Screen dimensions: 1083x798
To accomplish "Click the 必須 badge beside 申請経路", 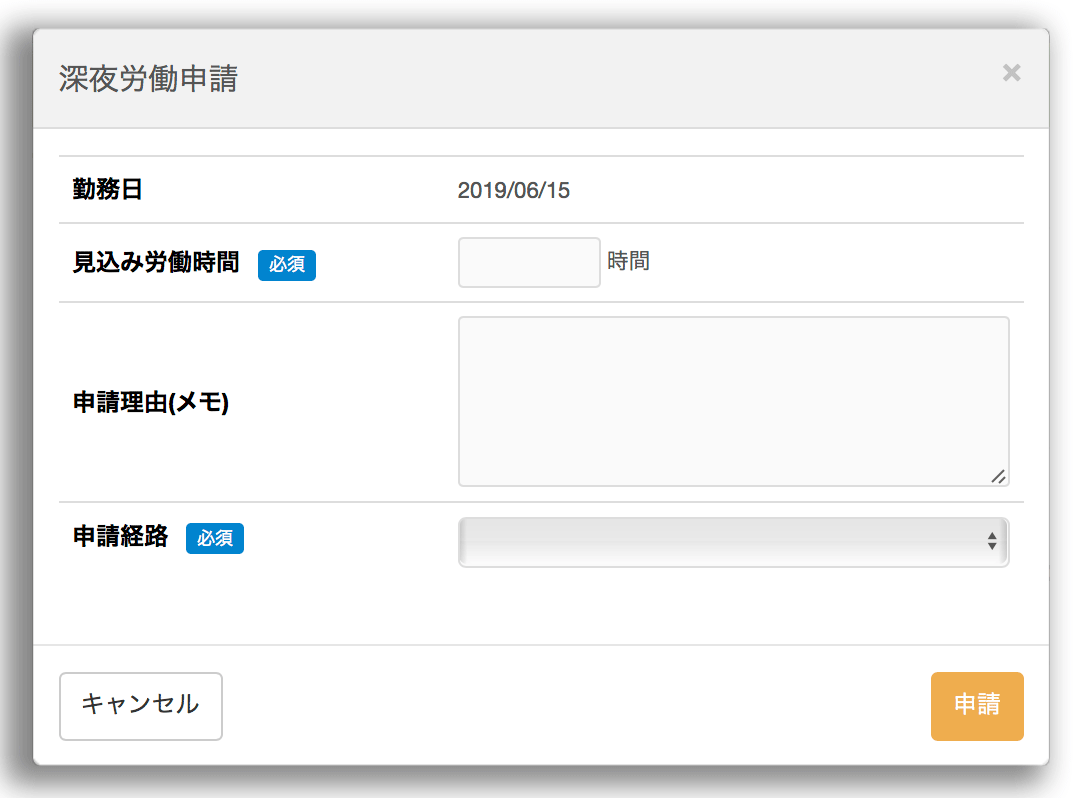I will [x=215, y=538].
